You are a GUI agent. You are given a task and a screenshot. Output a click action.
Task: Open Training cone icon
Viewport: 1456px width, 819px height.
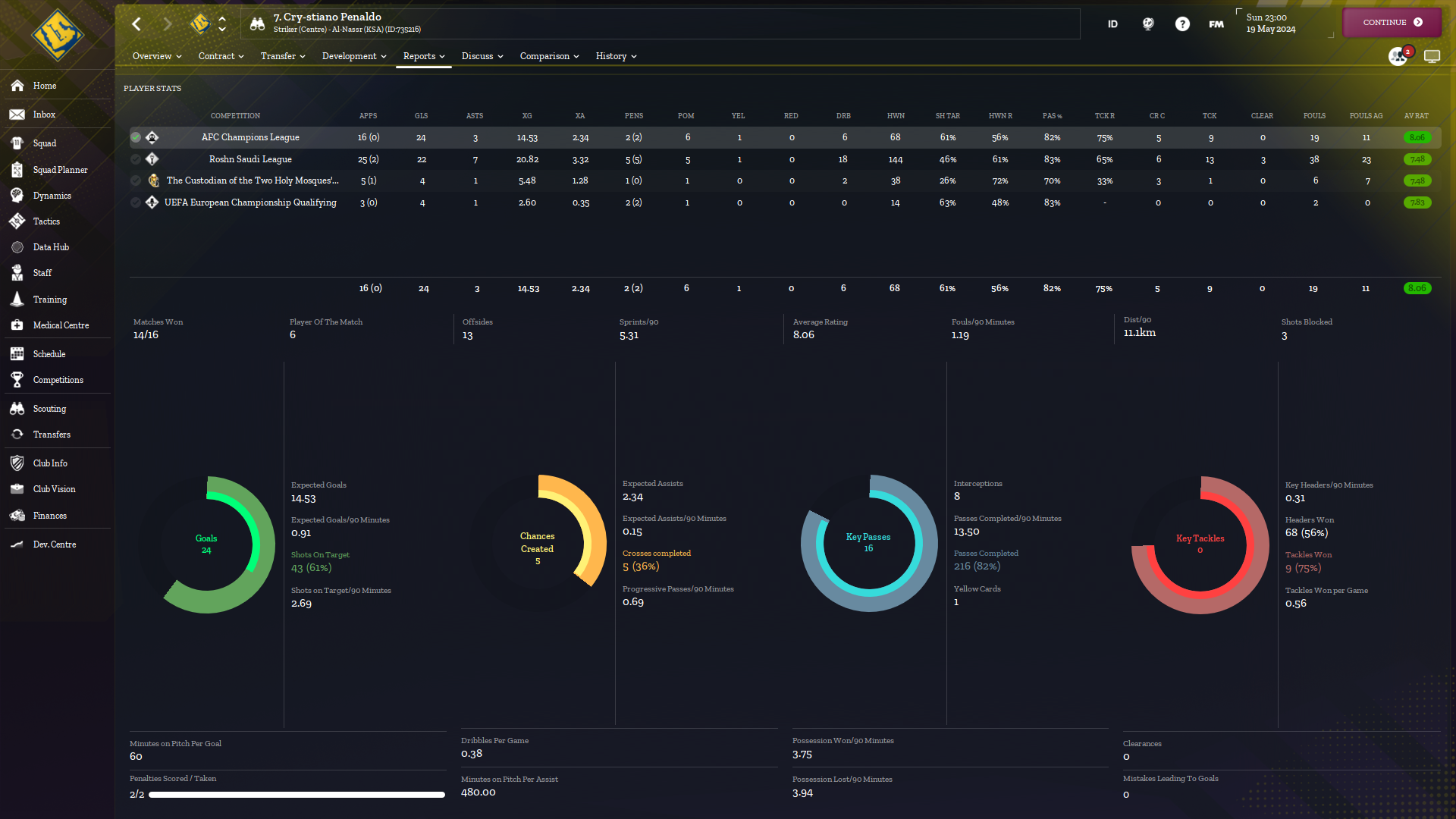pos(17,300)
